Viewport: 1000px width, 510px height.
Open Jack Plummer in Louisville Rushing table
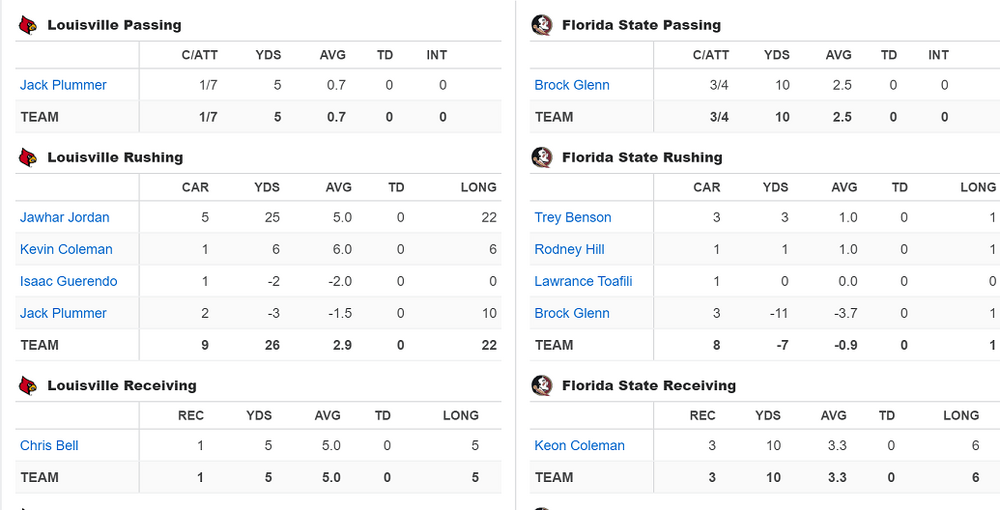[63, 313]
